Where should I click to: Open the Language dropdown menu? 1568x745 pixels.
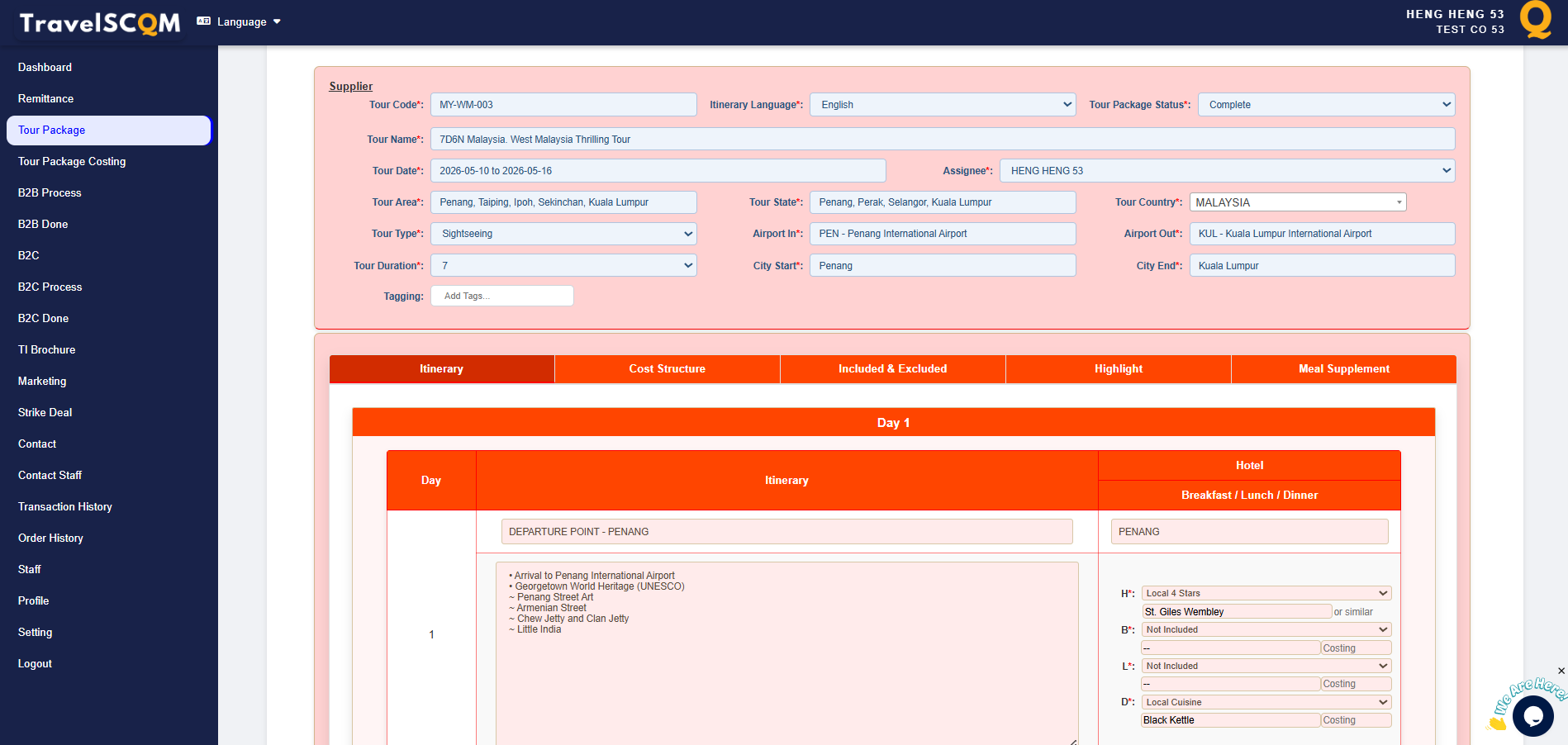pos(240,22)
